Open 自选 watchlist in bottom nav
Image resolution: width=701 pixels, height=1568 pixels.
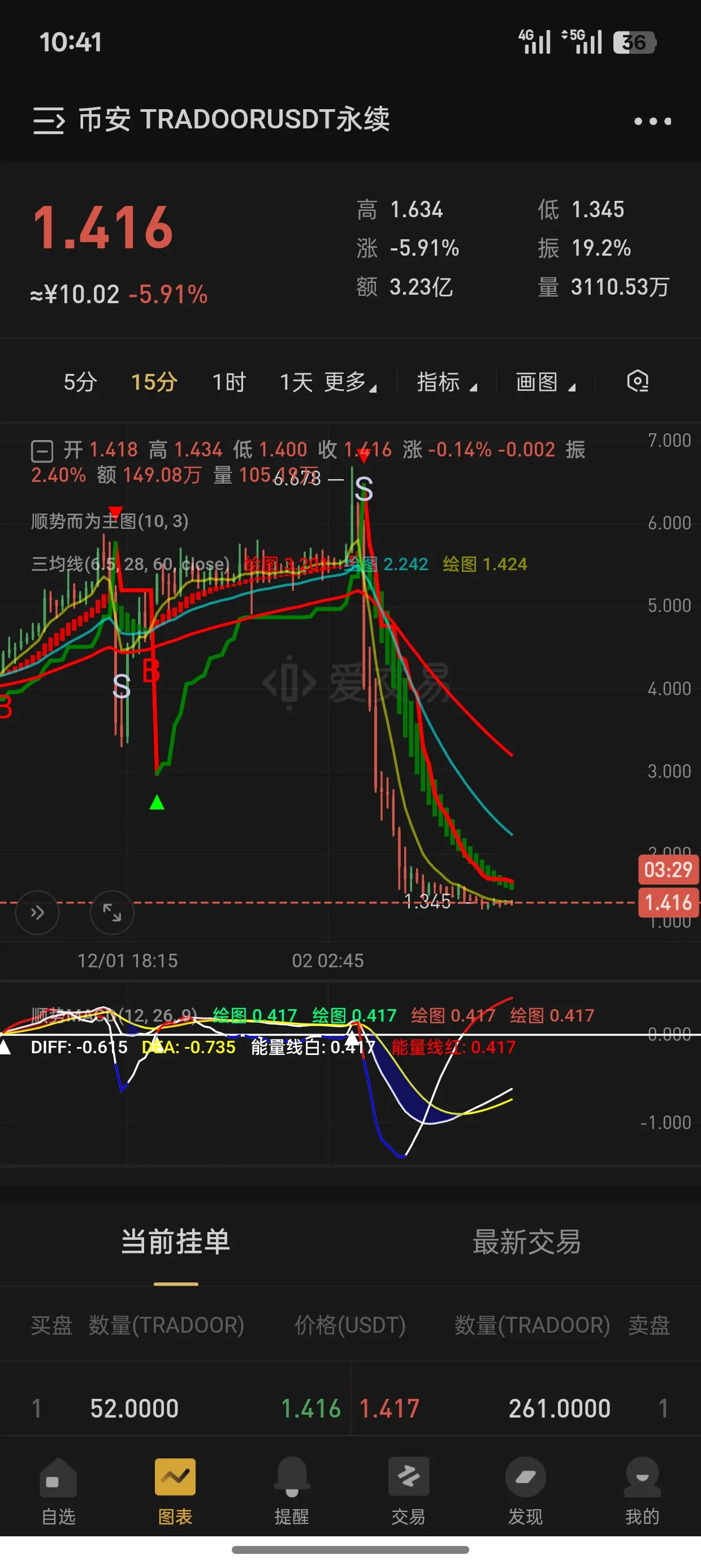(58, 1491)
